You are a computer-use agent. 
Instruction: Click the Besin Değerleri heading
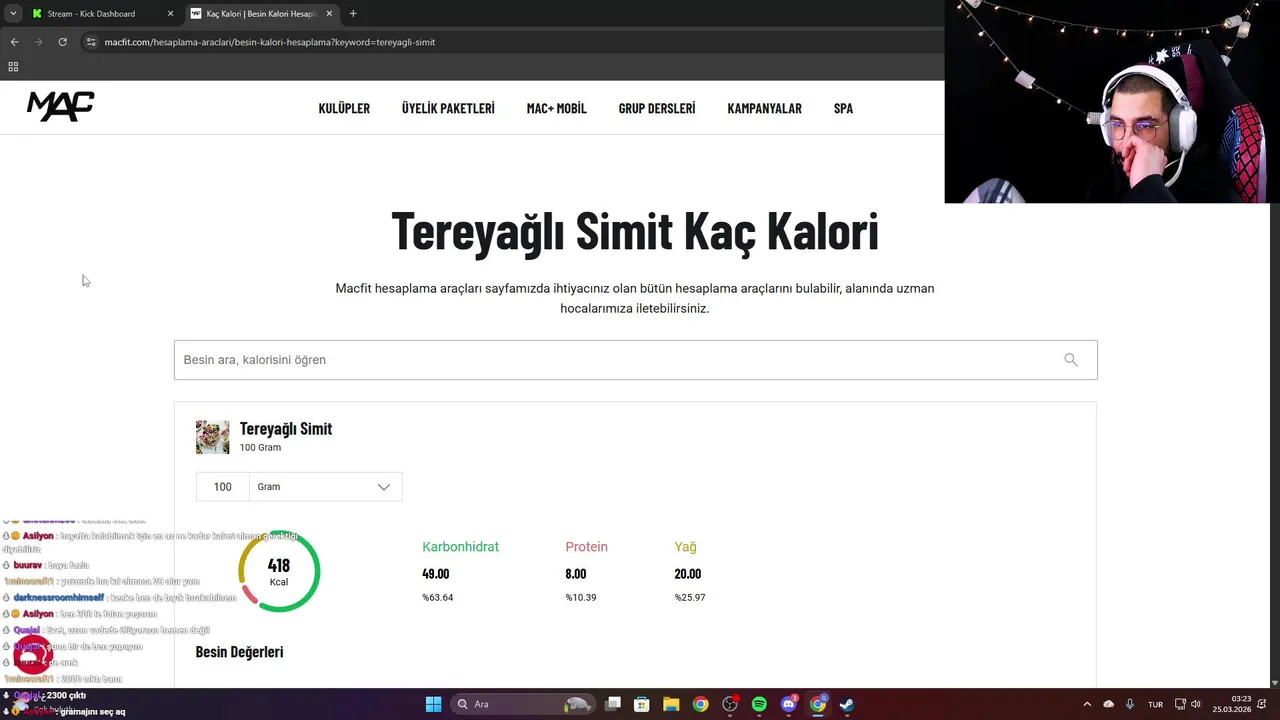(x=239, y=652)
